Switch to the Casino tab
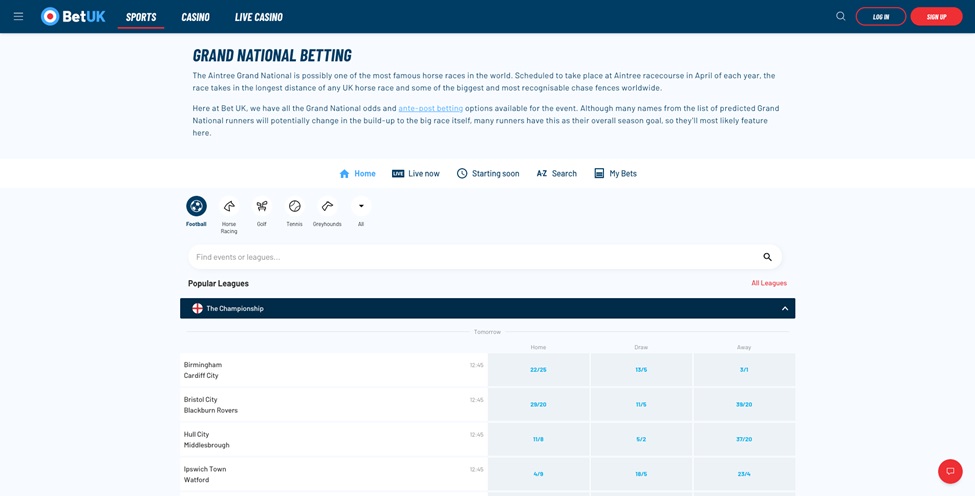 point(195,17)
